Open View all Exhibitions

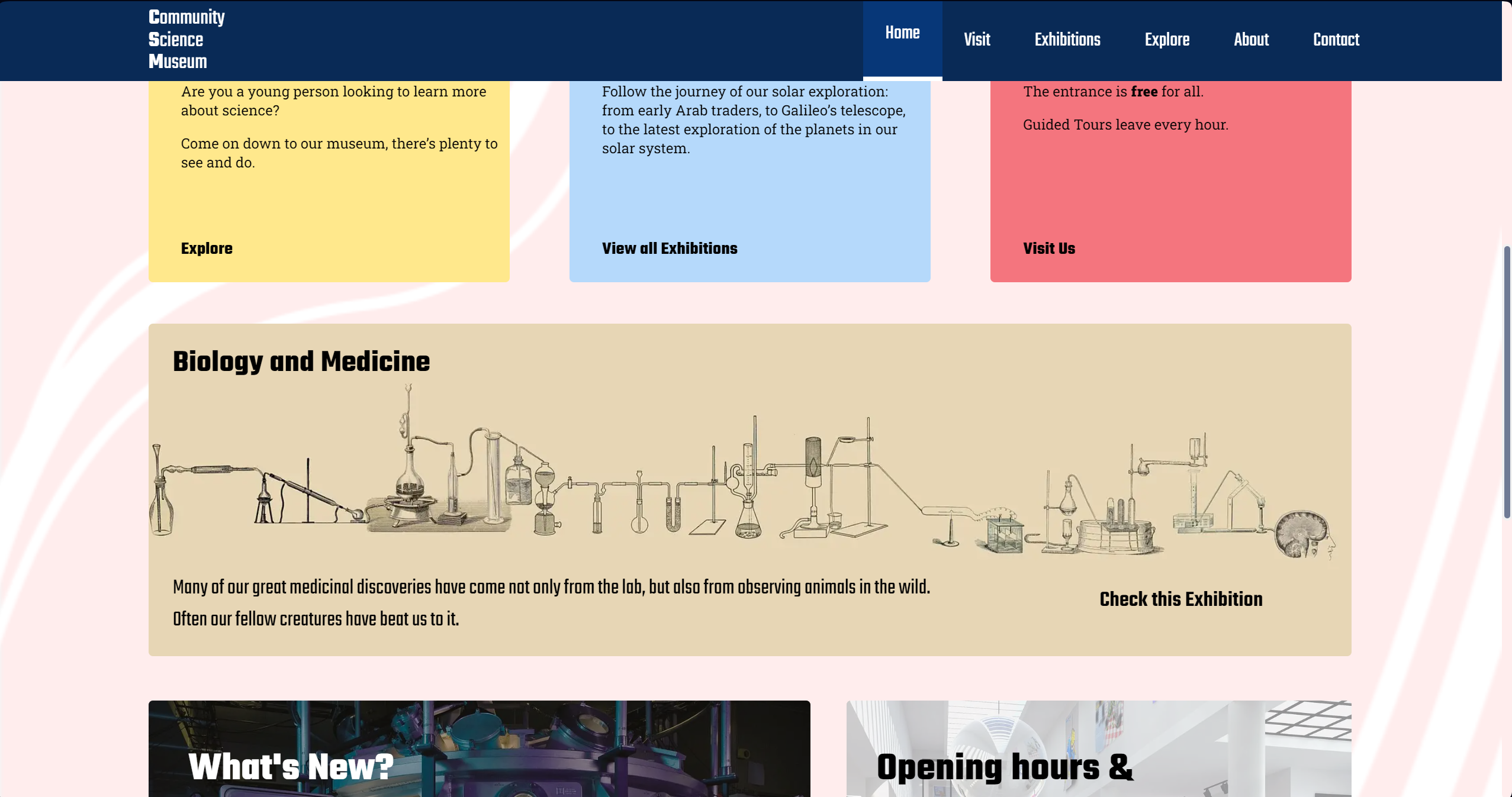(670, 249)
